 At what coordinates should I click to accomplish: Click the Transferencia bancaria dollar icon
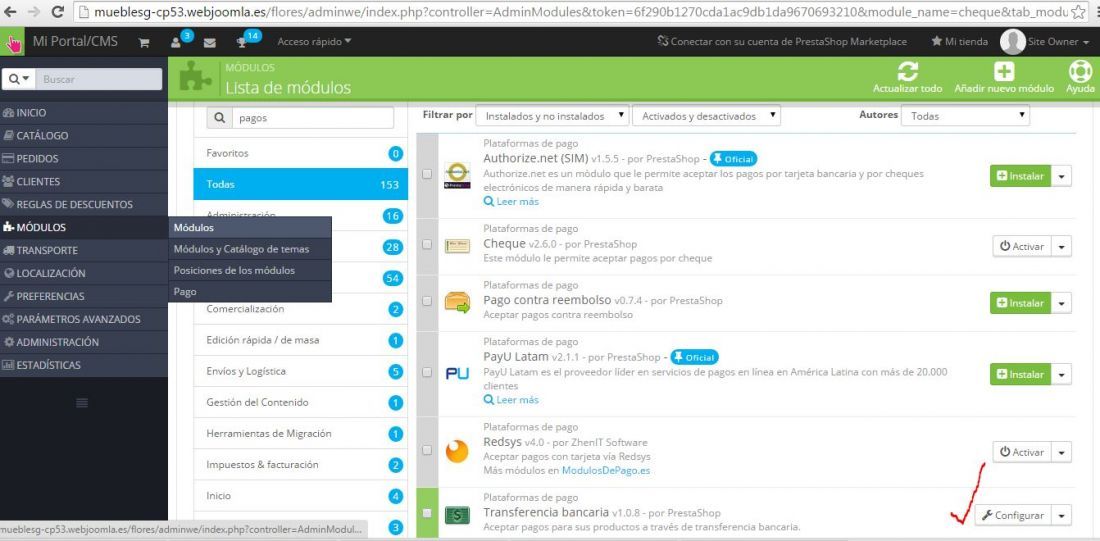(x=457, y=515)
